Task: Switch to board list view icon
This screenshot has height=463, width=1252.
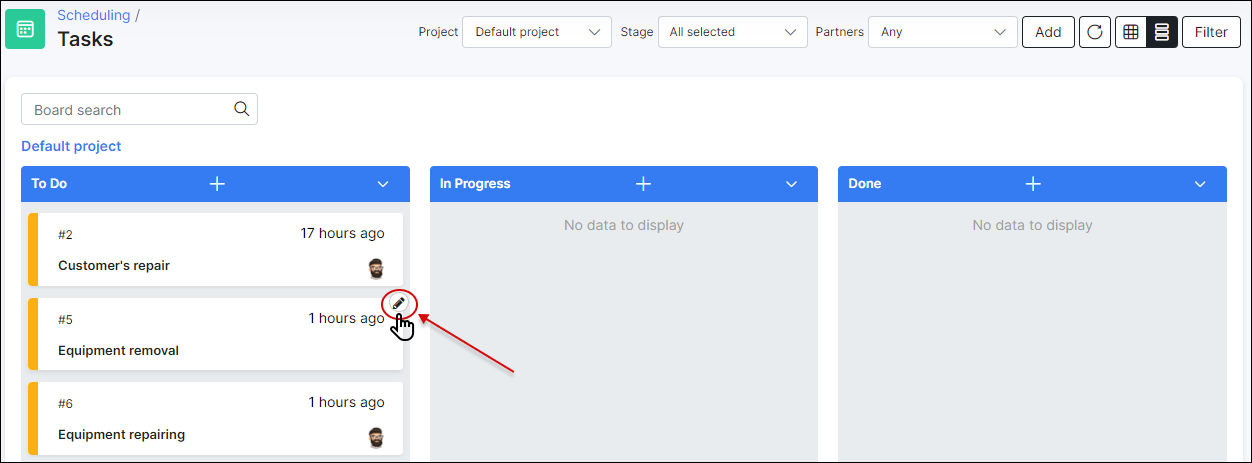Action: point(1162,32)
